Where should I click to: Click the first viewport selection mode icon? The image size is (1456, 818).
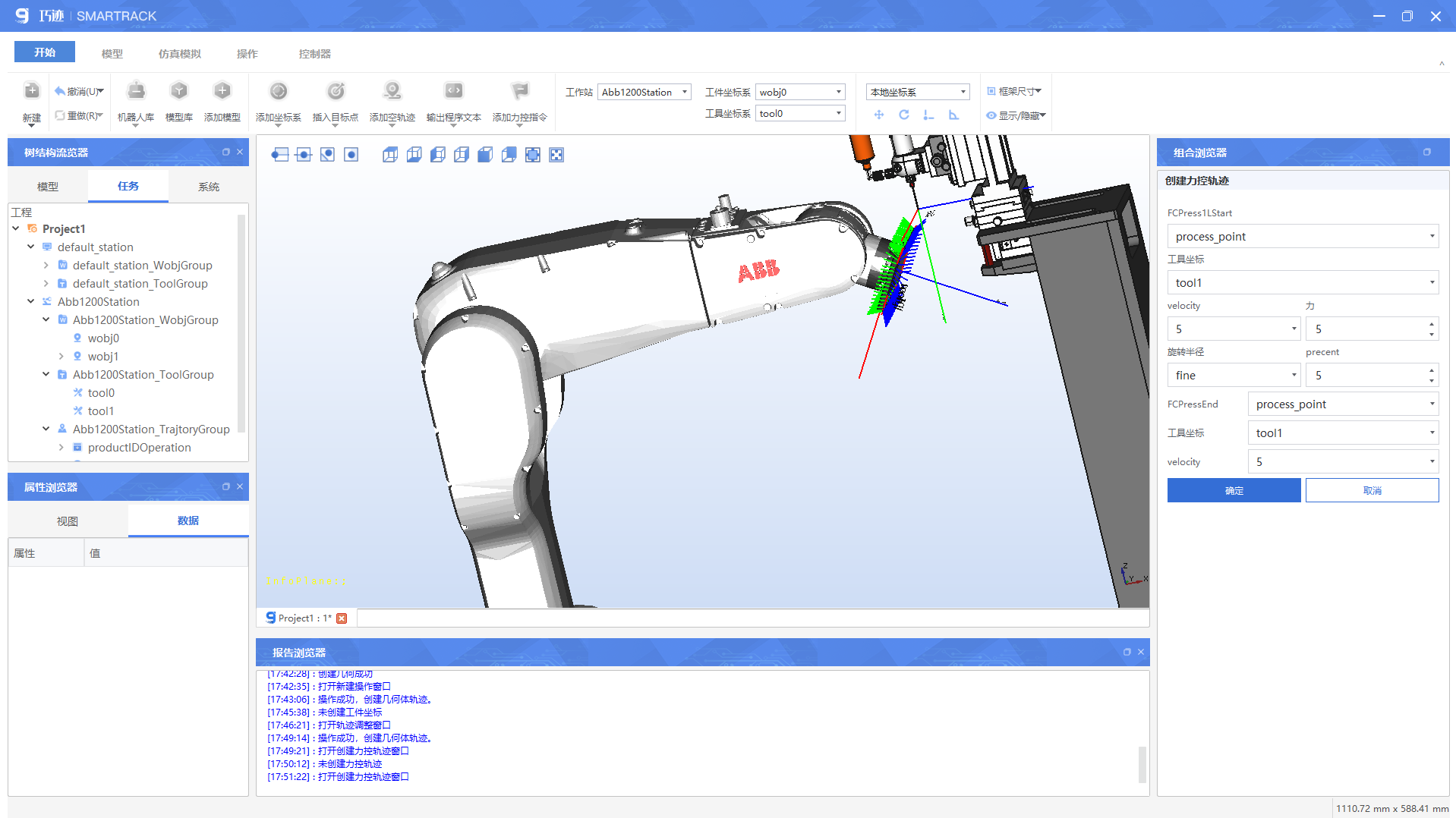(279, 155)
